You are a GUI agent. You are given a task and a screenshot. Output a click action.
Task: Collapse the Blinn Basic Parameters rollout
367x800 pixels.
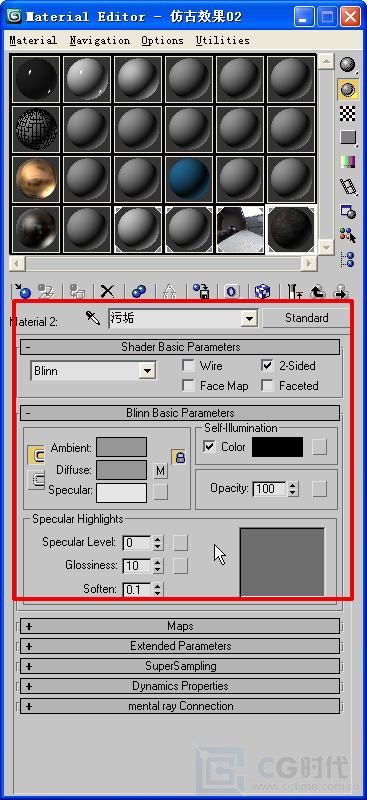point(180,413)
